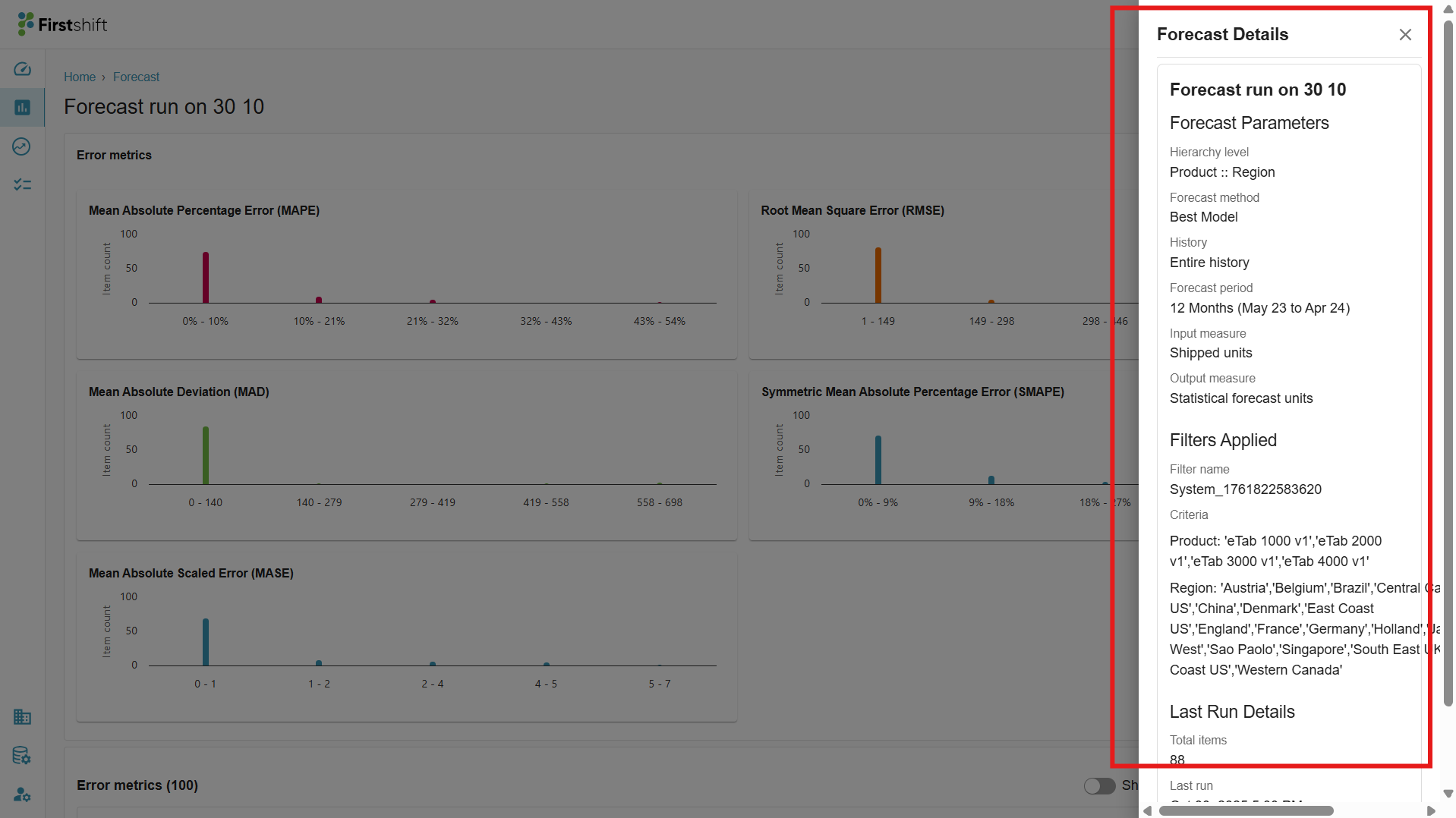This screenshot has width=1456, height=818.
Task: Select the 'Forecast Parameters' heading
Action: 1249,123
